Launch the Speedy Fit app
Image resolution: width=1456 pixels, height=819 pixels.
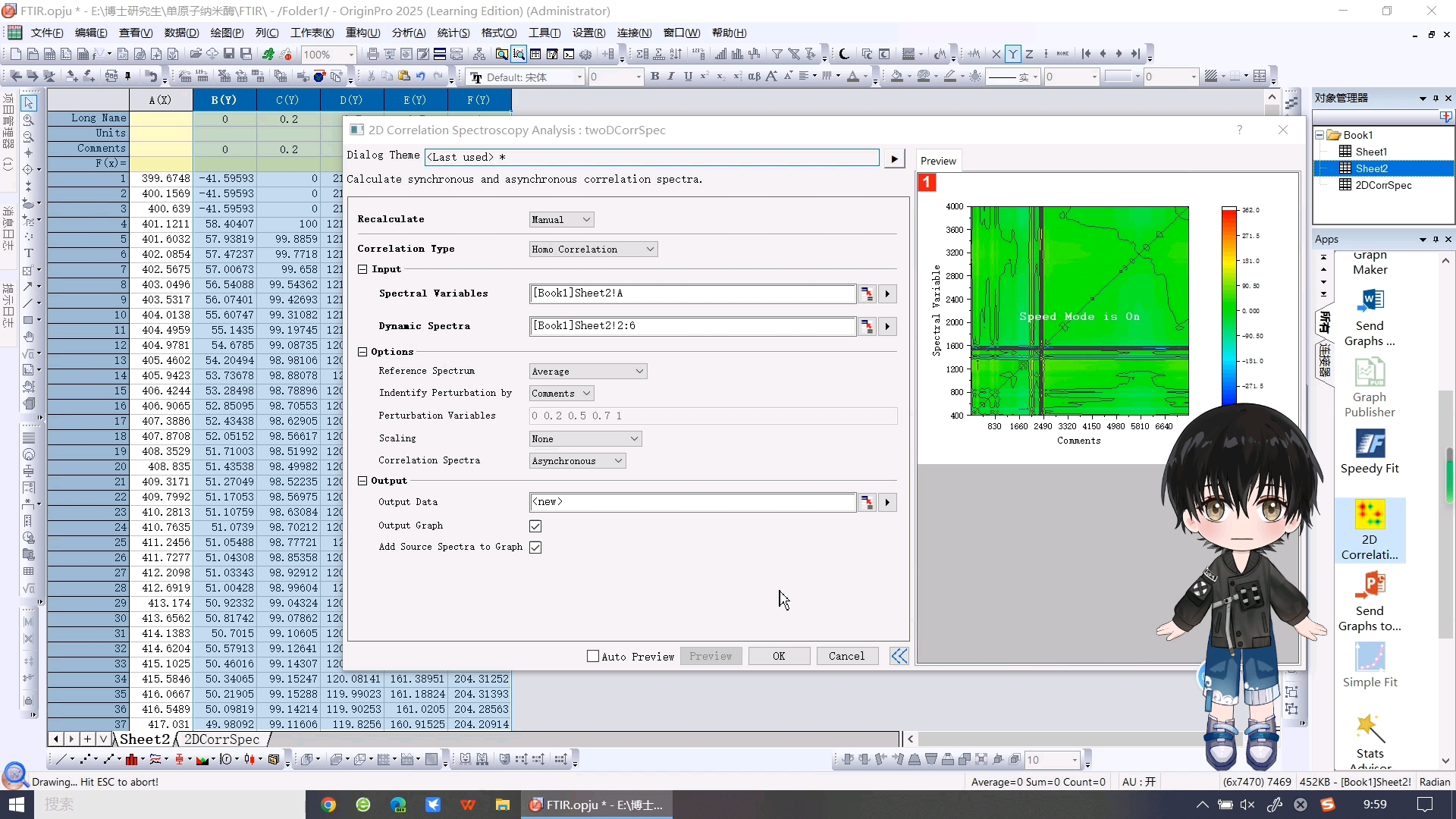point(1370,444)
